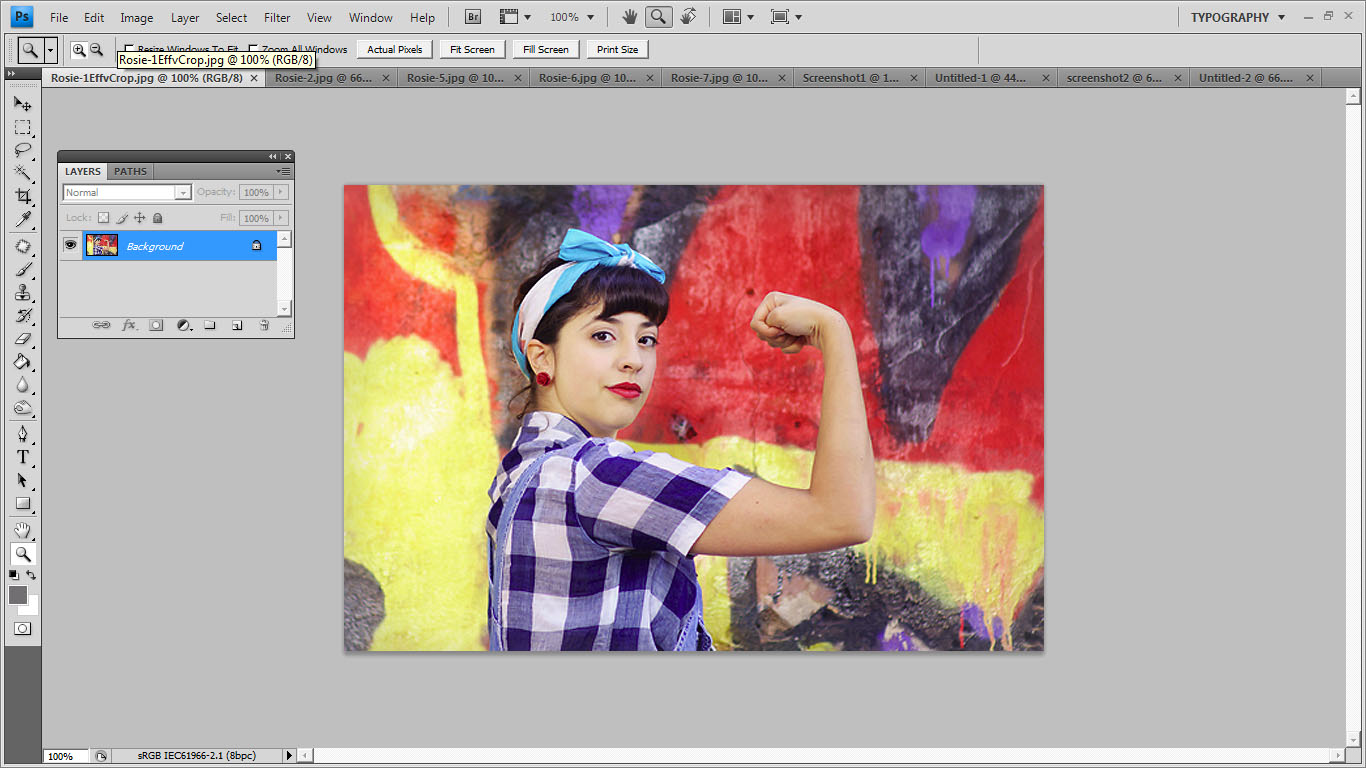Click the Fit Screen button

tap(472, 49)
